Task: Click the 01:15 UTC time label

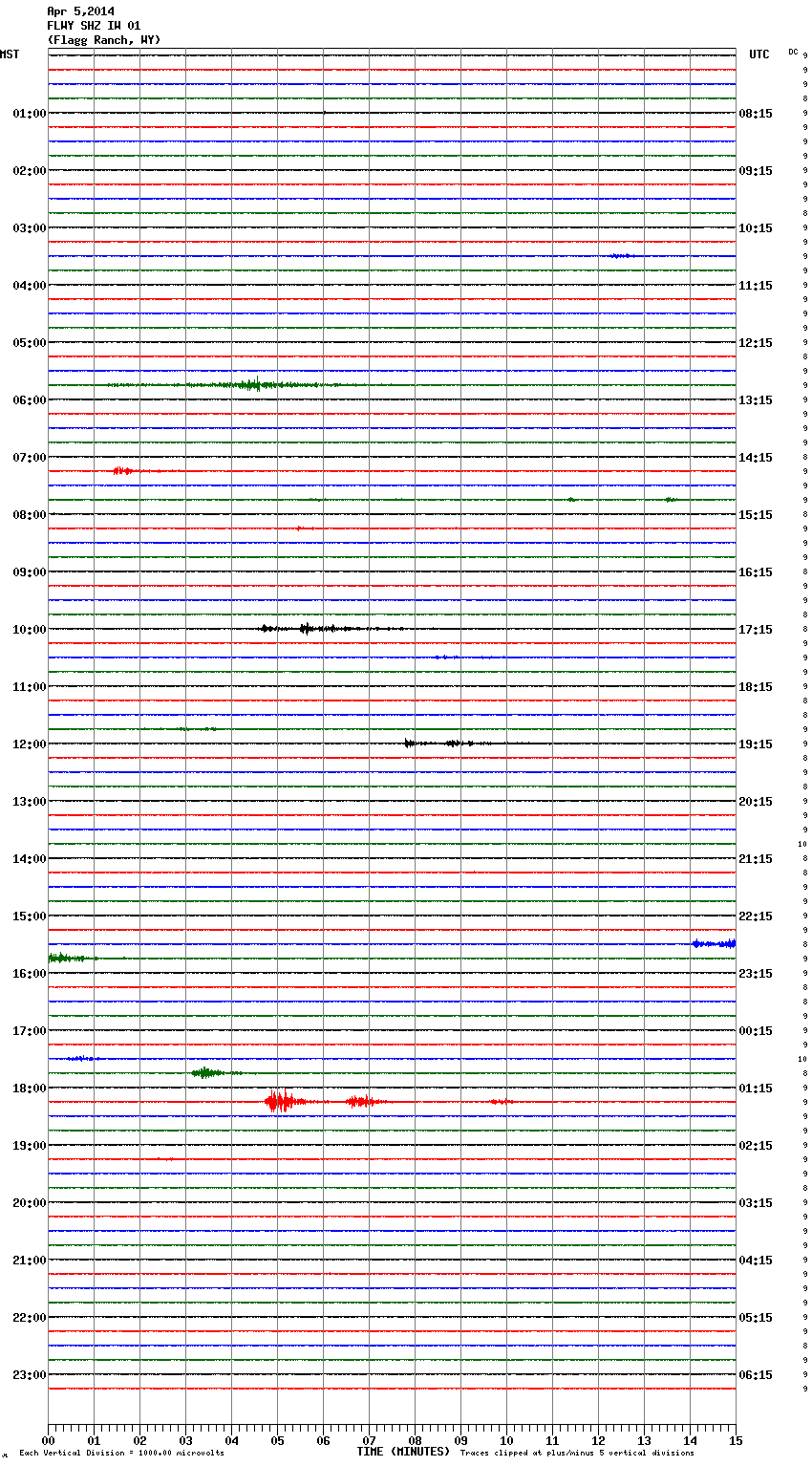Action: (x=756, y=1089)
